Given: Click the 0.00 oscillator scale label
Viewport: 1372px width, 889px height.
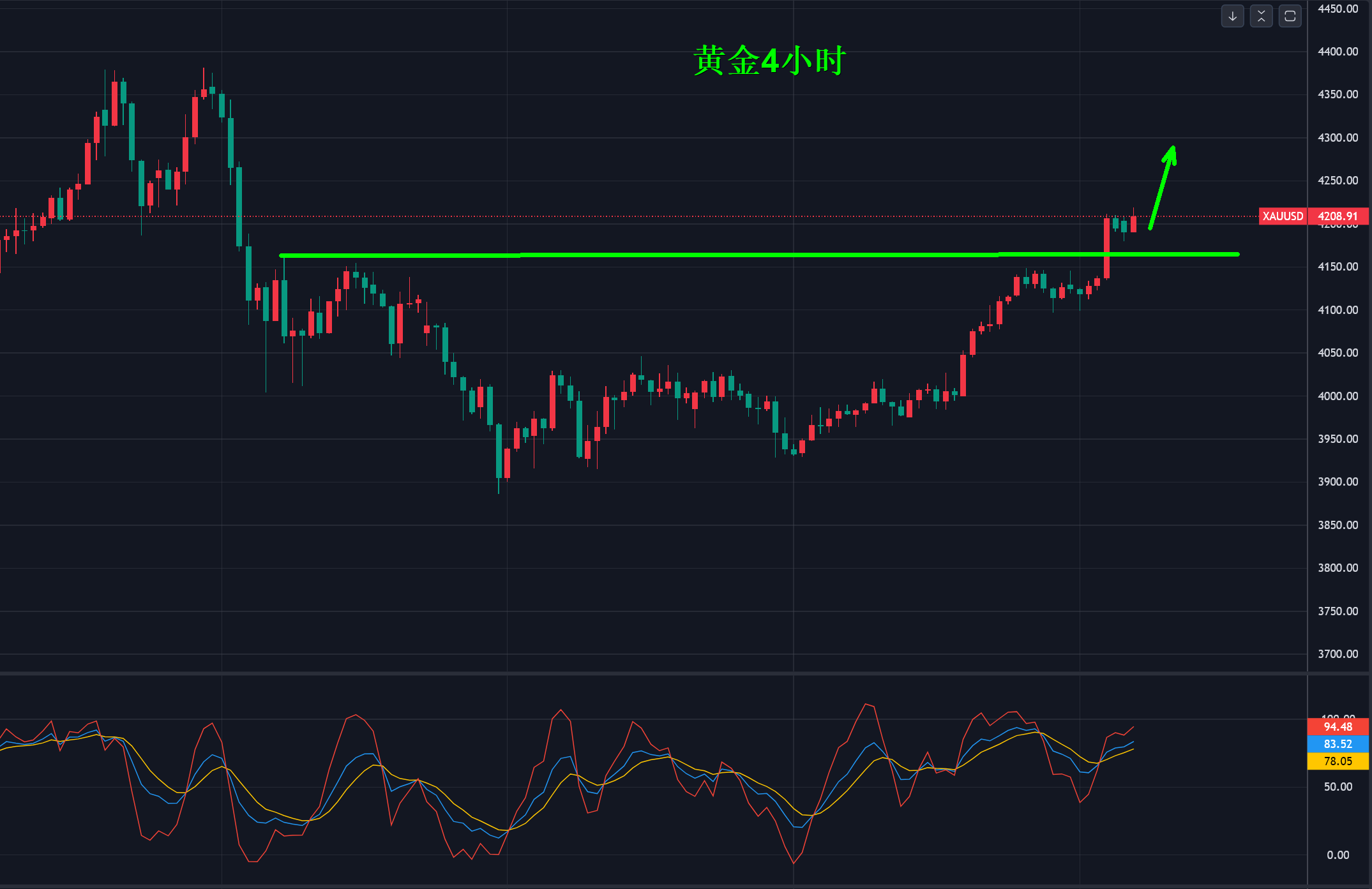Looking at the screenshot, I should [1338, 855].
